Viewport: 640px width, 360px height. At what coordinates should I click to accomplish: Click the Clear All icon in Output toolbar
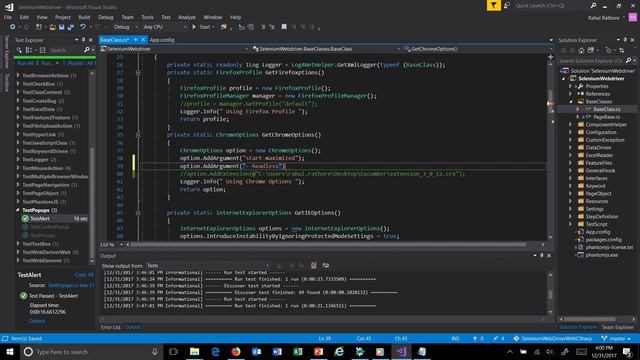pyautogui.click(x=313, y=265)
